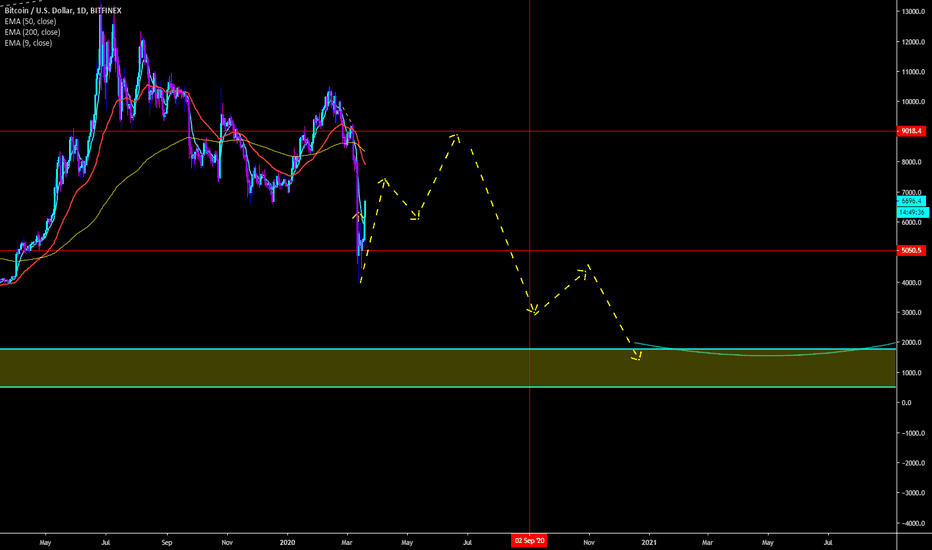Screen dimensions: 932x550
Task: Select the upper red horizontal line at 9018.4
Action: click(448, 131)
